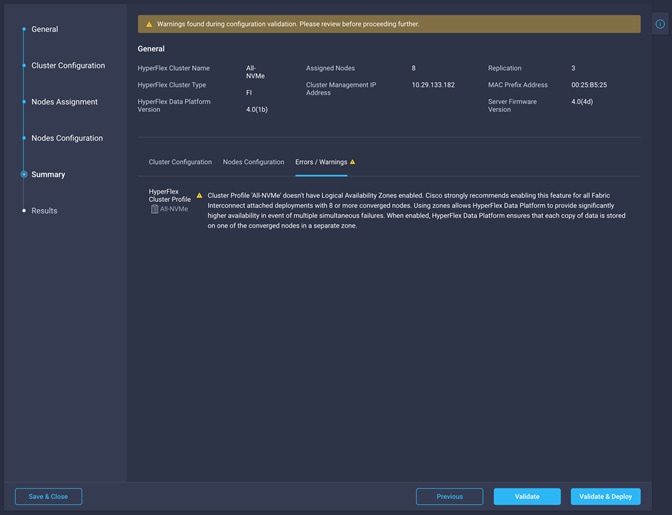Click the HyperFlex Data Platform Version label
672x515 pixels.
pyautogui.click(x=174, y=105)
